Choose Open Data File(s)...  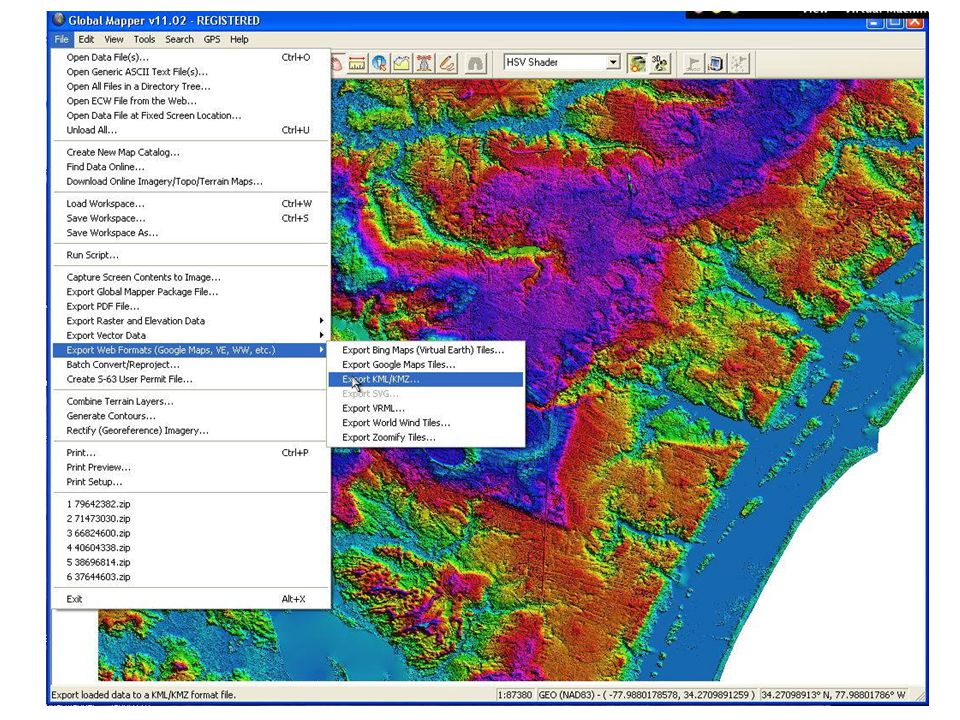[x=190, y=57]
